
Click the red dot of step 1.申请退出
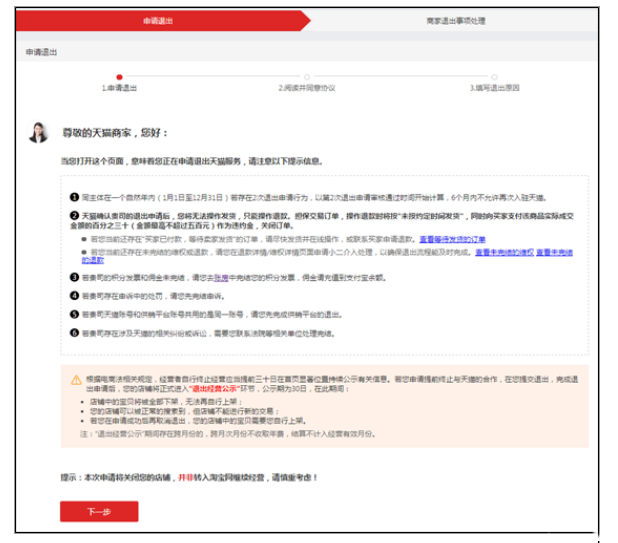coord(119,77)
